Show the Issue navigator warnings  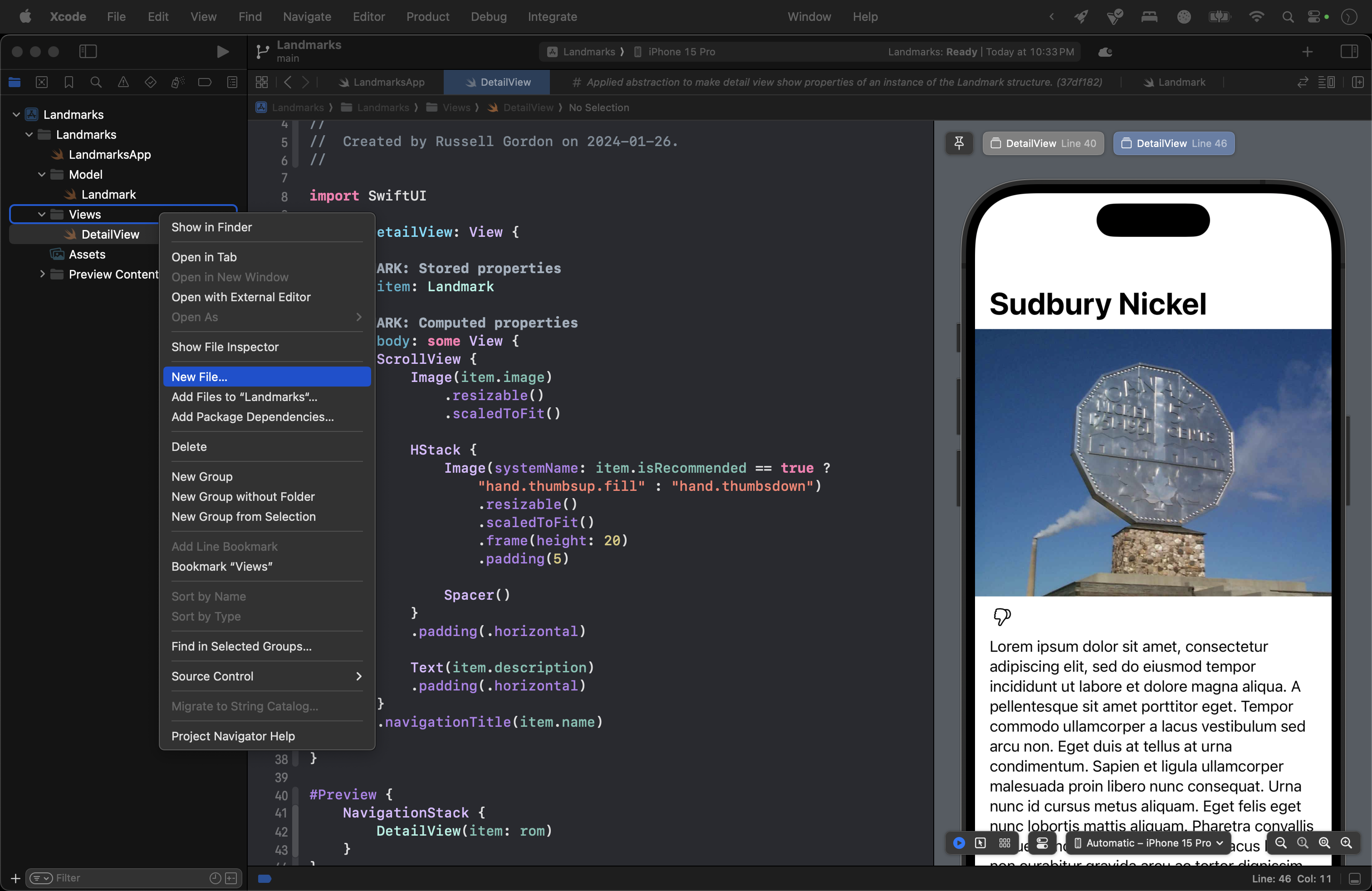coord(123,82)
